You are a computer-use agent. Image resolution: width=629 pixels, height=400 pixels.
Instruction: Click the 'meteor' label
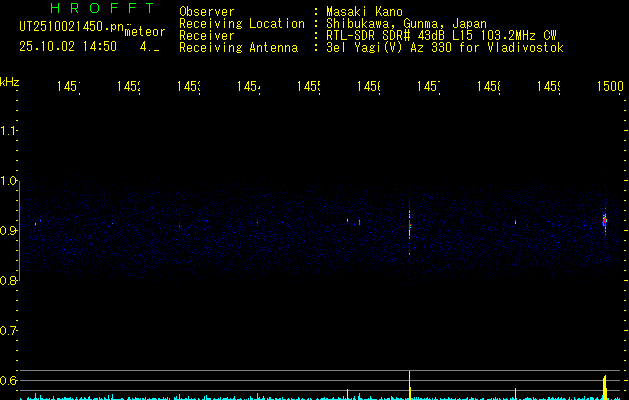click(145, 32)
